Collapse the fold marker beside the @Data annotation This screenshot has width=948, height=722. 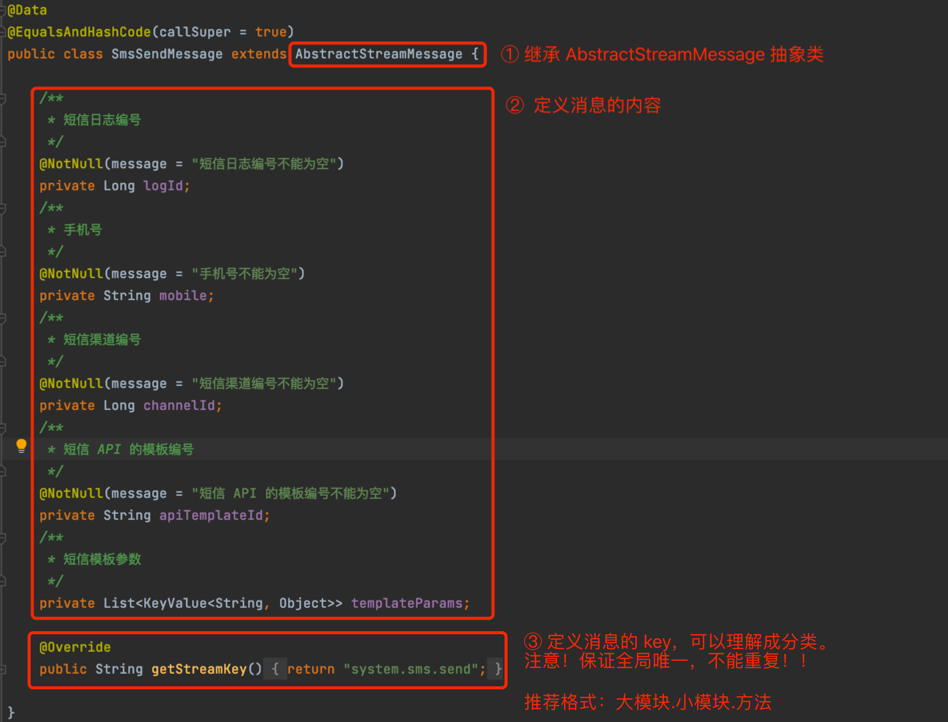tap(3, 10)
